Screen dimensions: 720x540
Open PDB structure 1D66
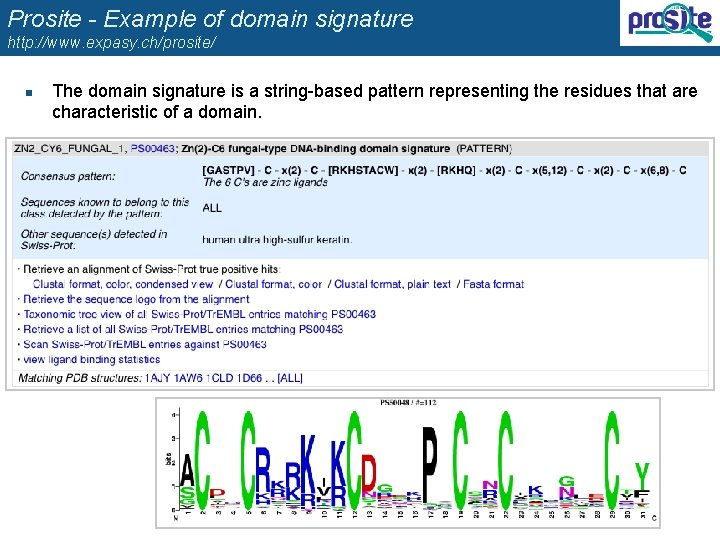tap(249, 378)
